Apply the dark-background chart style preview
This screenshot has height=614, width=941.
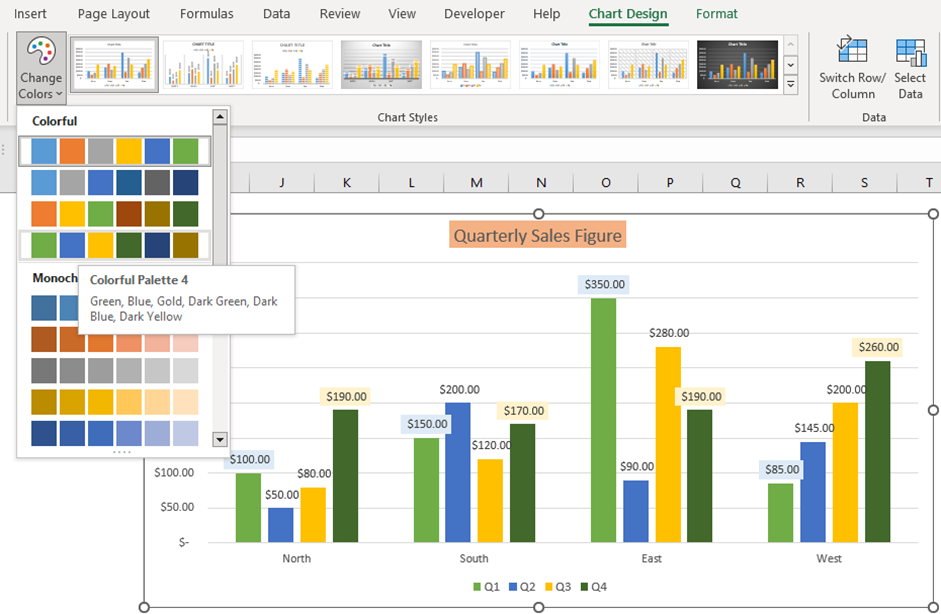click(x=737, y=66)
